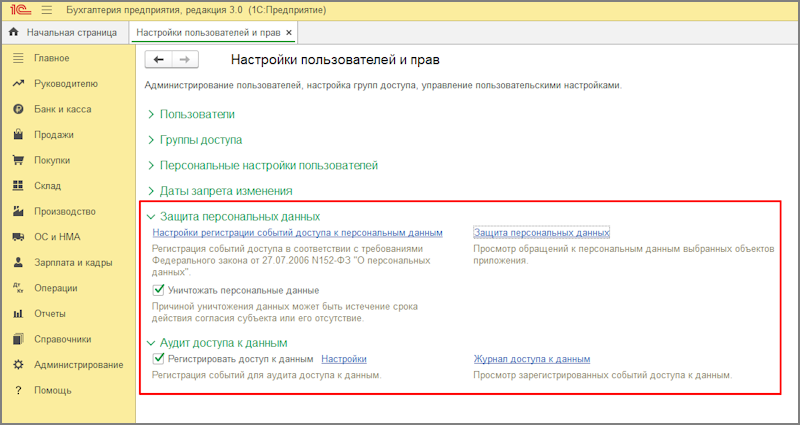Open Журнал доступа к данным link

531,359
